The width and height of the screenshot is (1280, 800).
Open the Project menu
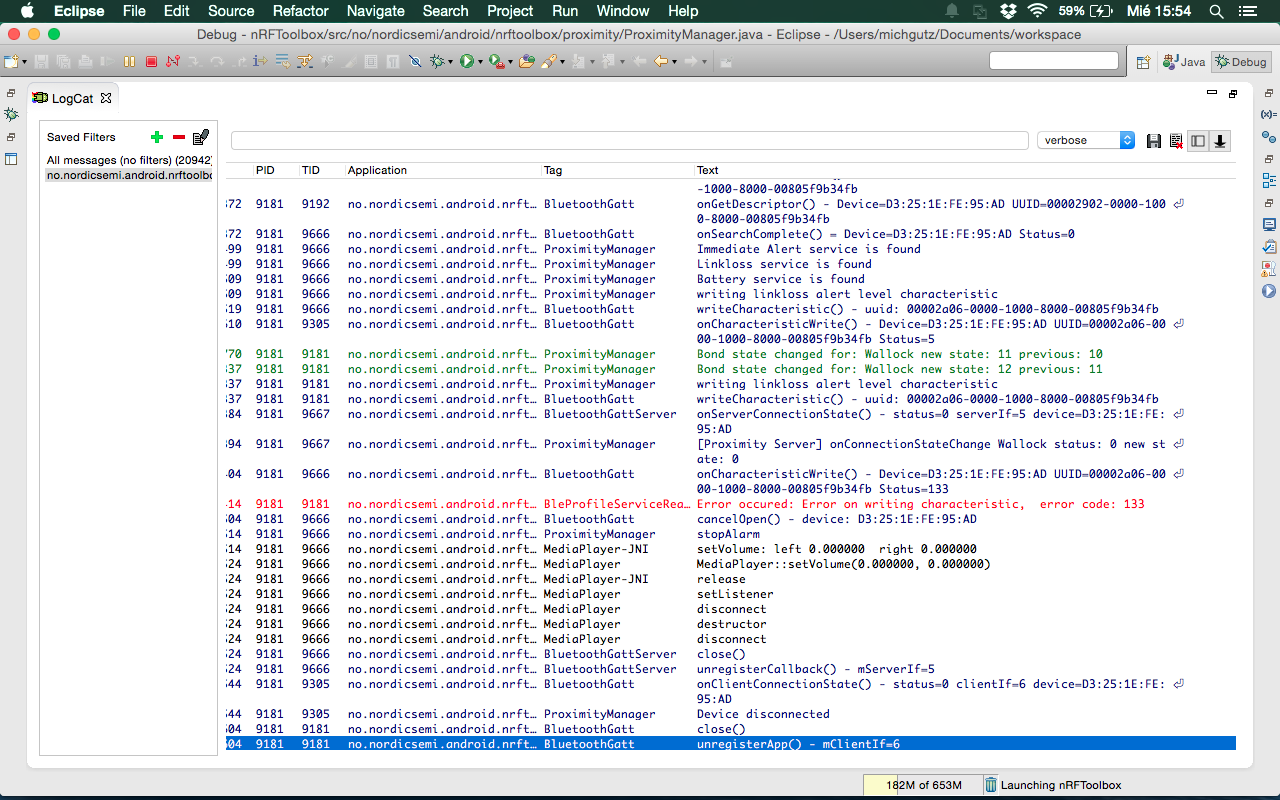pyautogui.click(x=510, y=11)
